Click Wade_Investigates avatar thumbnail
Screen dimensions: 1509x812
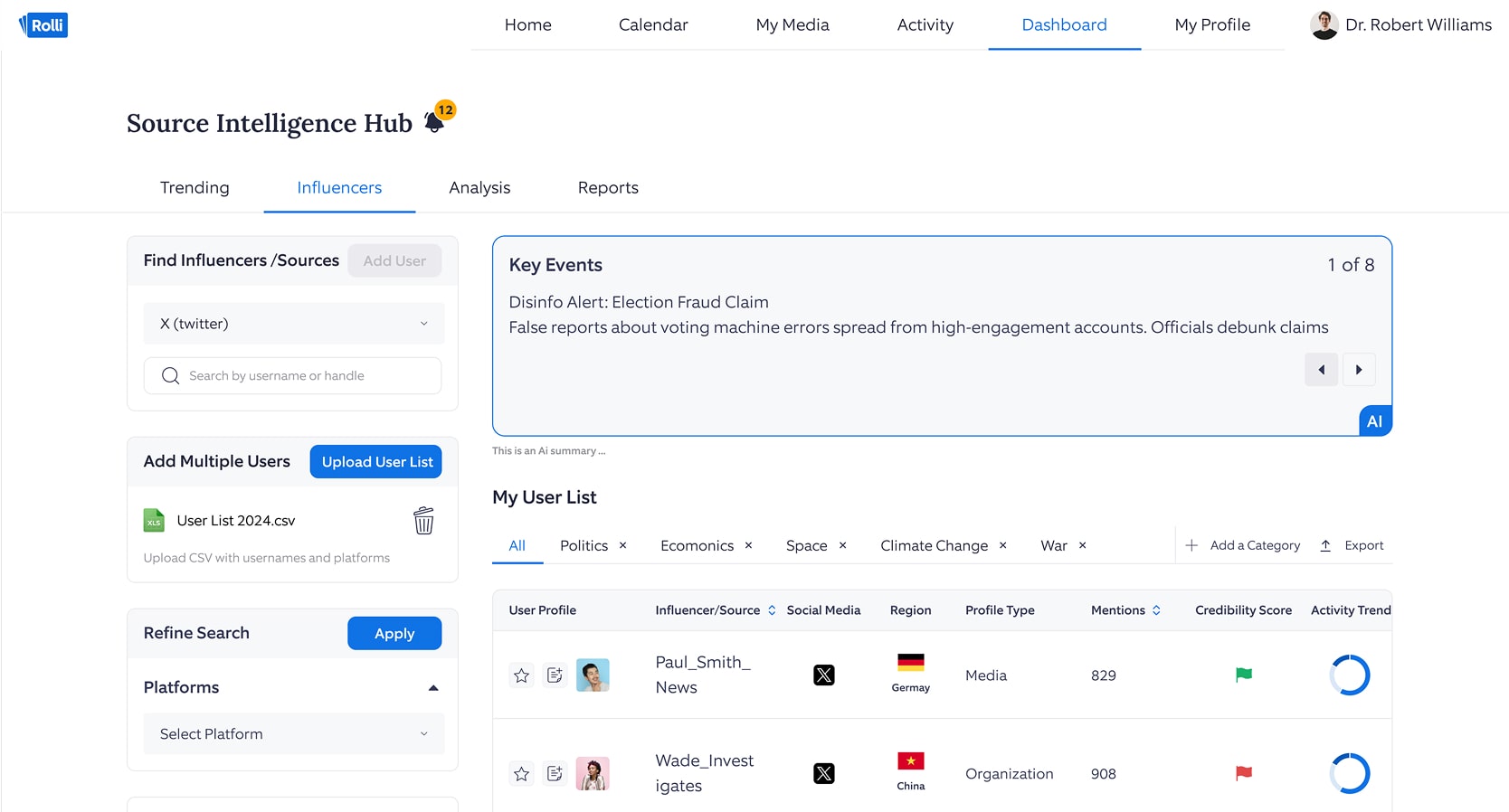(x=593, y=774)
